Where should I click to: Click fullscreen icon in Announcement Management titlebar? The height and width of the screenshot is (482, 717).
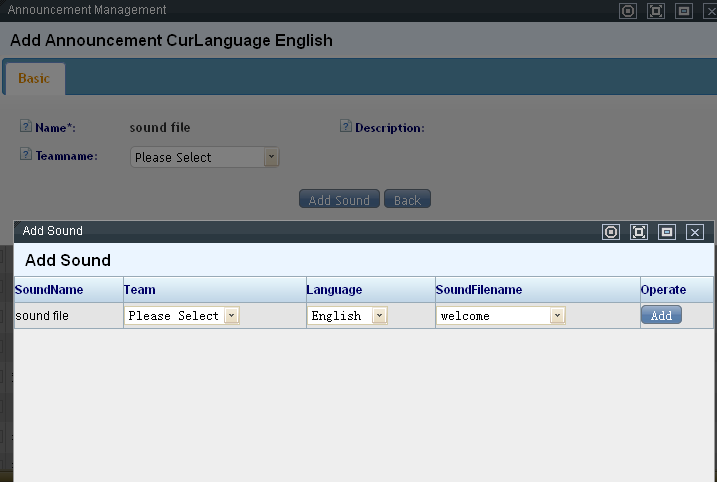656,11
